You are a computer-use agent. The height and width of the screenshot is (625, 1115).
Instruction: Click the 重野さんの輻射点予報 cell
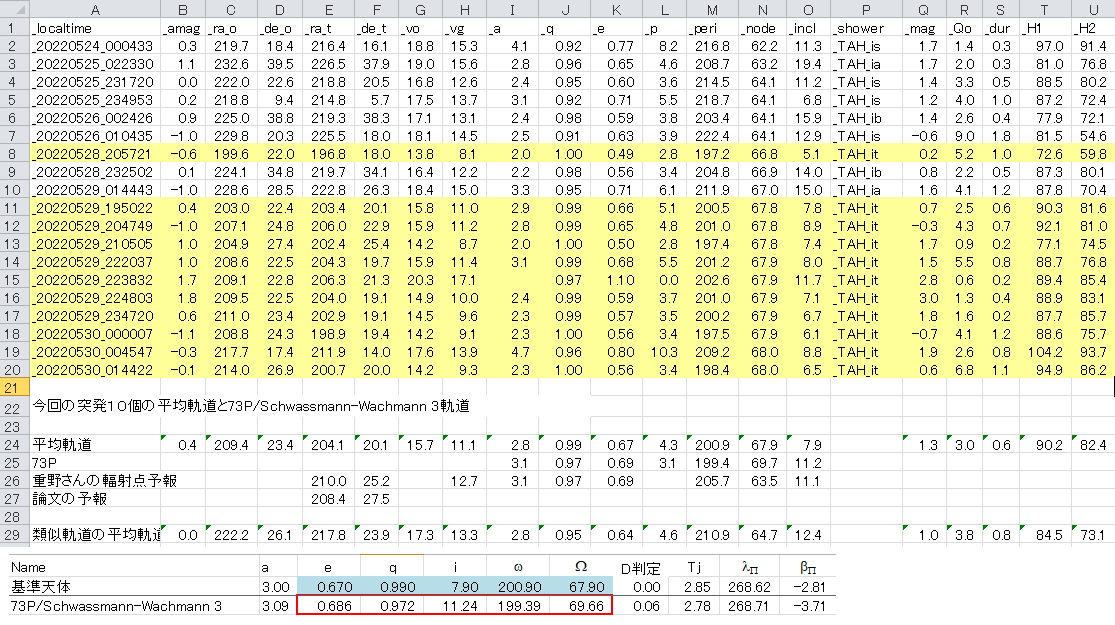click(x=95, y=480)
